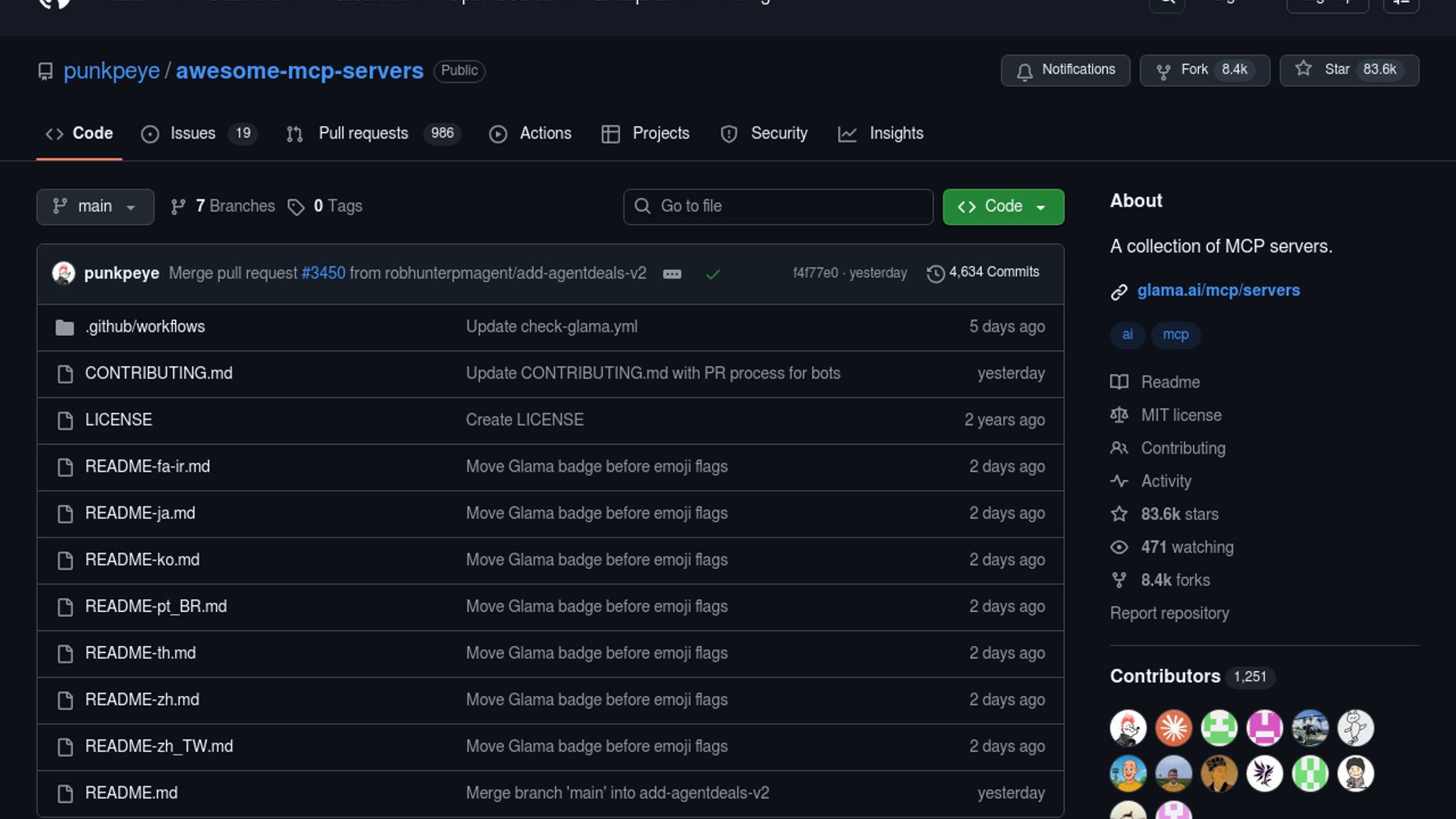Image resolution: width=1456 pixels, height=819 pixels.
Task: Click the Go to file search field
Action: [x=778, y=206]
